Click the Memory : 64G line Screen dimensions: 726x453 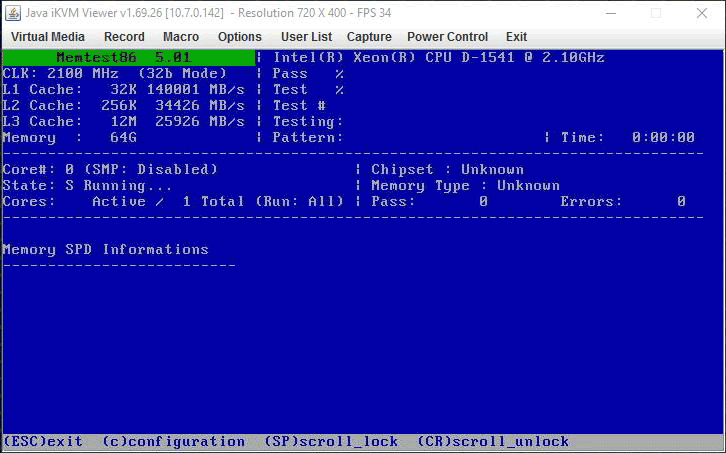(69, 138)
